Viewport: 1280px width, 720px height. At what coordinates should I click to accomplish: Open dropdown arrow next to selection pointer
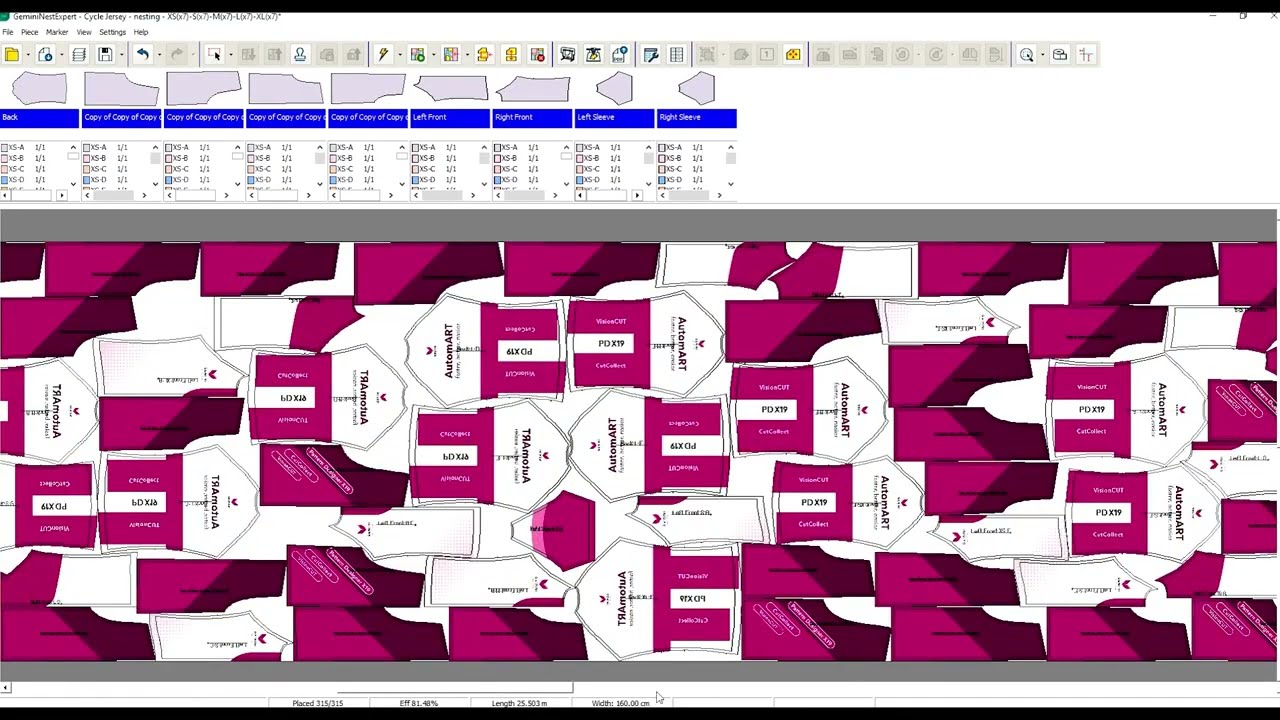pos(229,55)
